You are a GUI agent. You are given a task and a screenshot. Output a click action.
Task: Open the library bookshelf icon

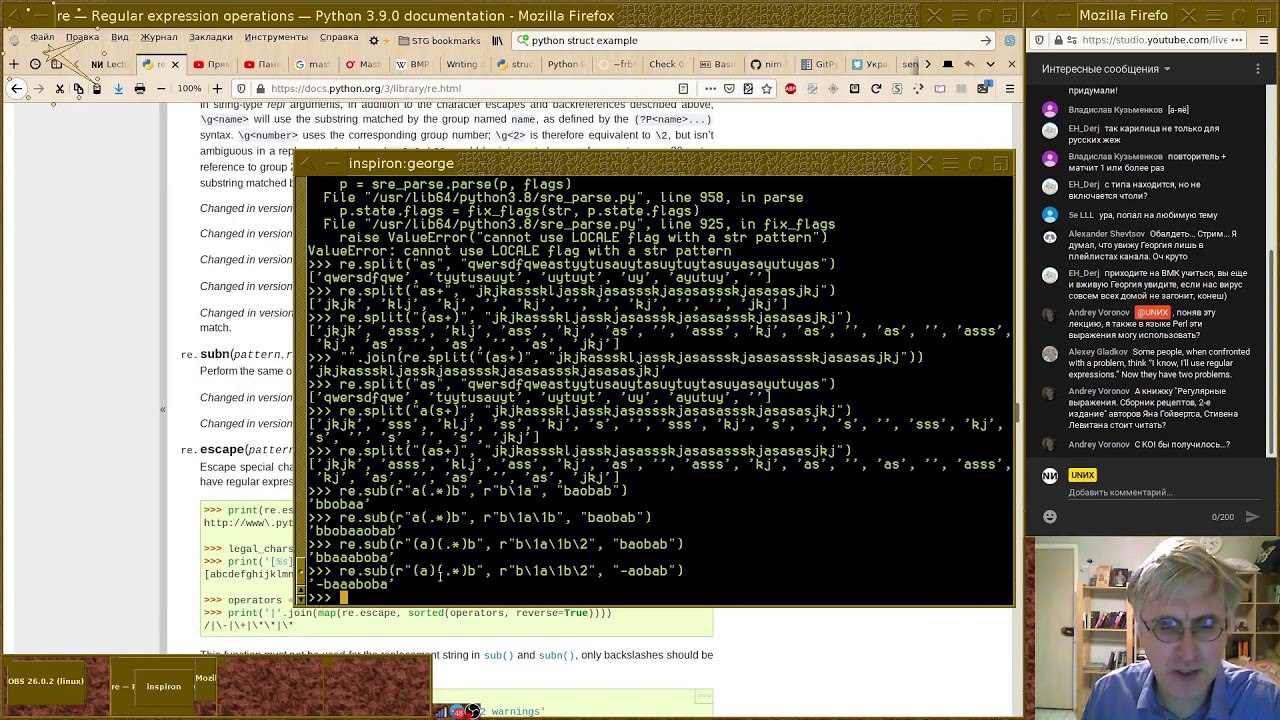click(x=497, y=40)
